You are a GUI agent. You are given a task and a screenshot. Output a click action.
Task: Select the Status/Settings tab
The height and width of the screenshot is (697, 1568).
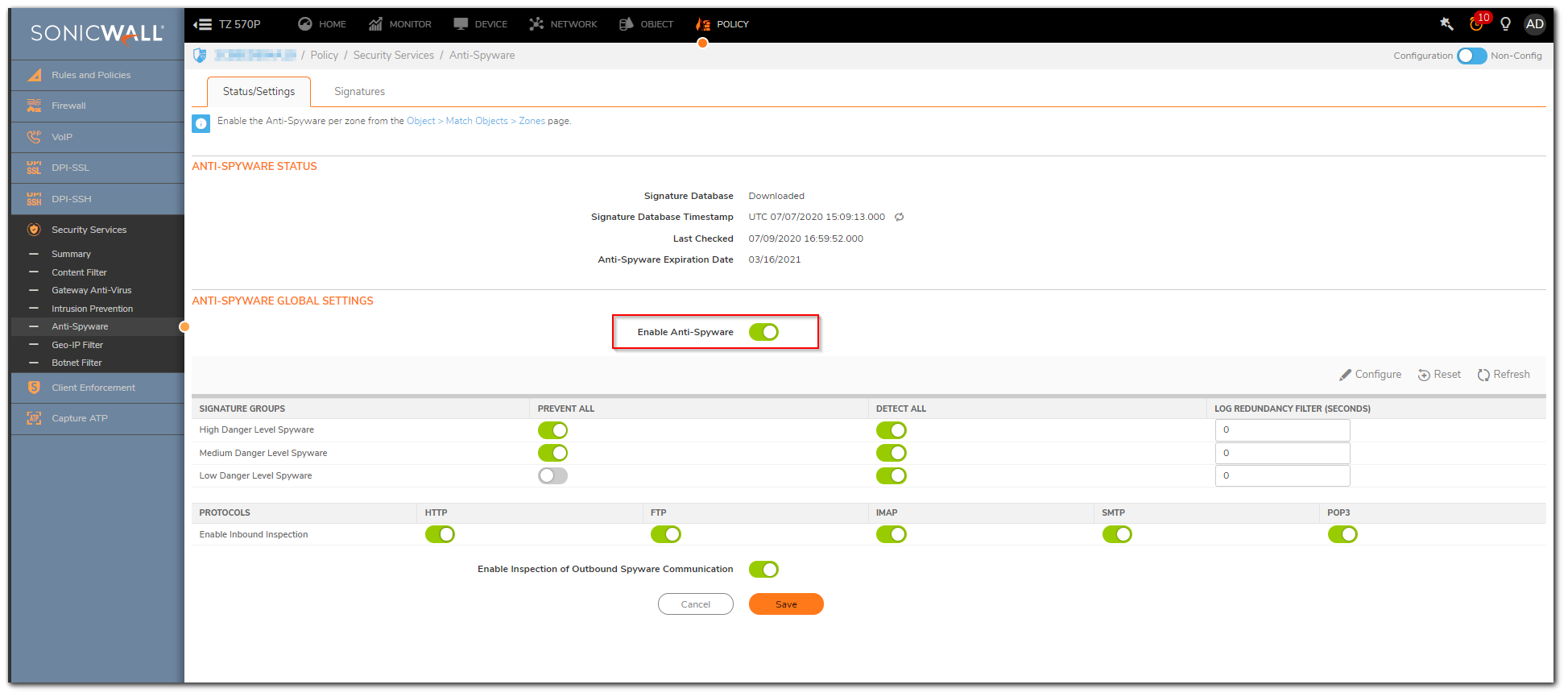click(259, 92)
